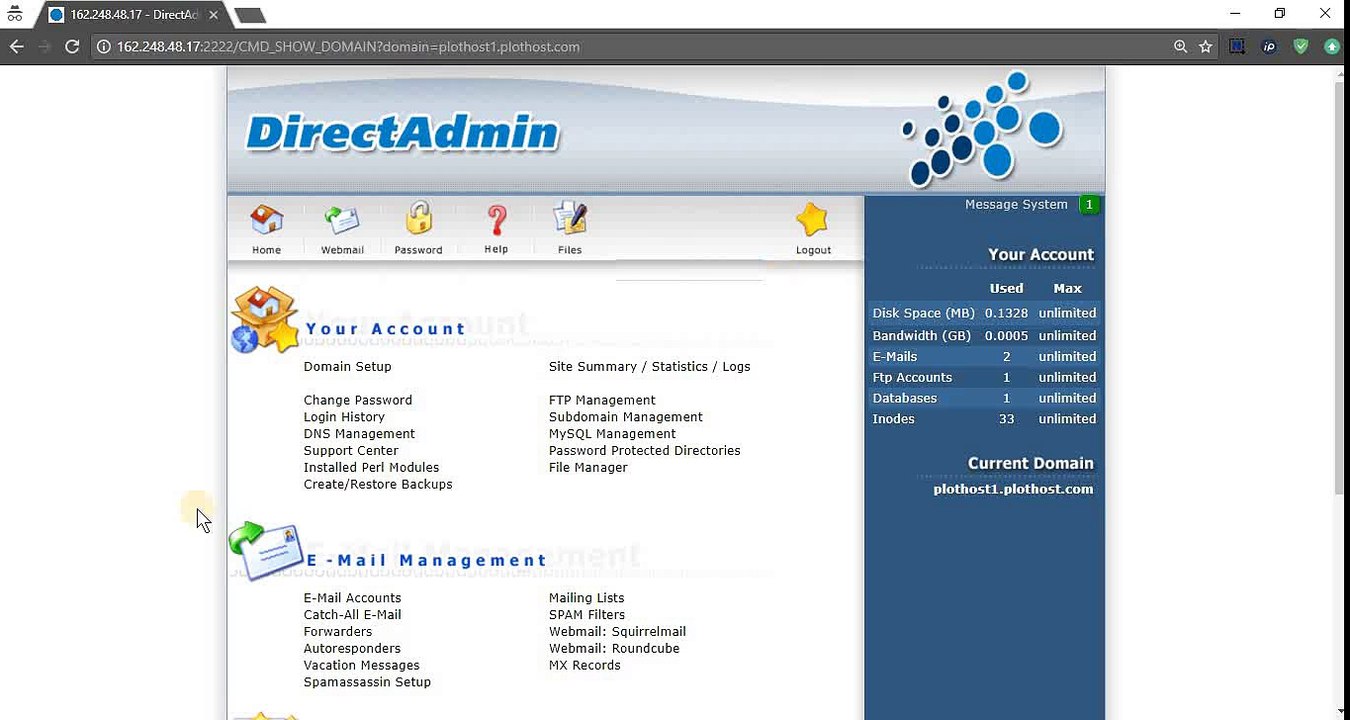Open Change Password link
This screenshot has width=1350, height=720.
(x=358, y=400)
